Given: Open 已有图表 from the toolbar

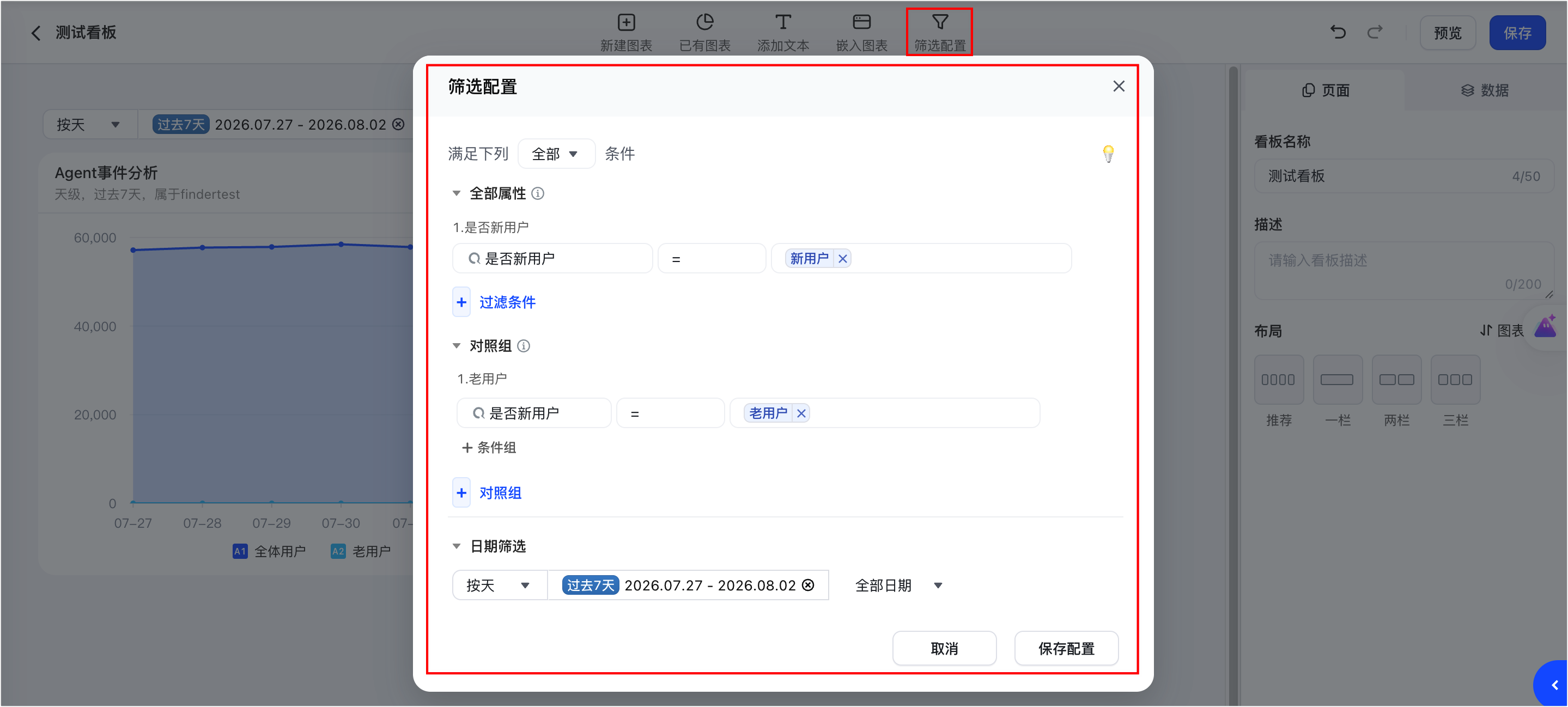Looking at the screenshot, I should tap(704, 32).
